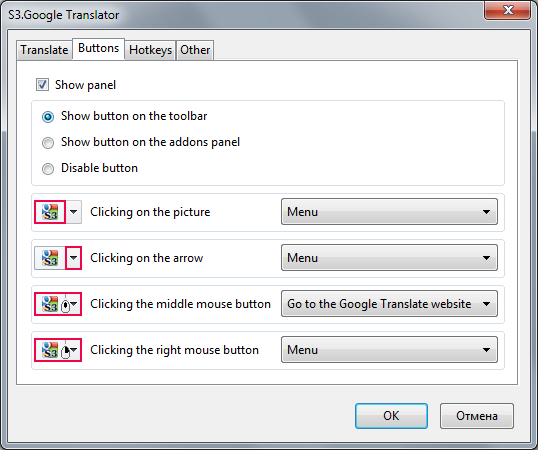Viewport: 538px width, 450px height.
Task: Click the mouse icon in the right mouse row
Action: click(x=66, y=352)
